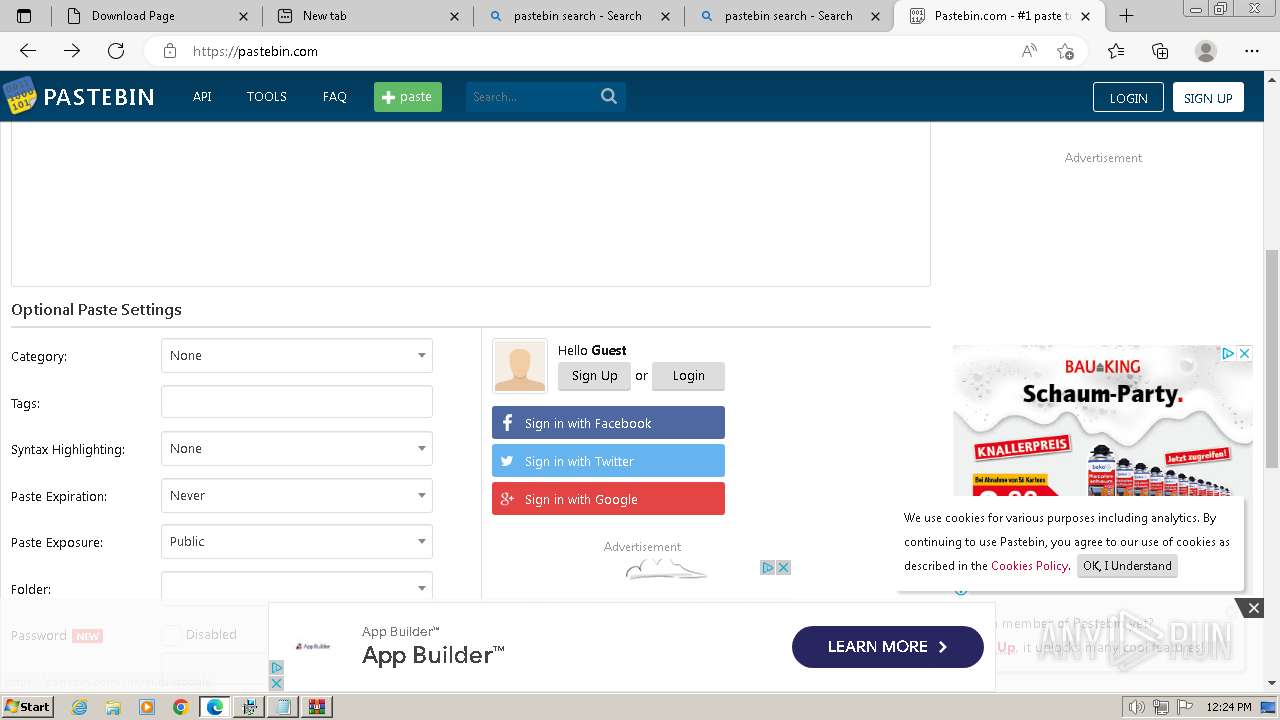The width and height of the screenshot is (1280, 720).
Task: Open File Explorer from taskbar
Action: click(x=113, y=707)
